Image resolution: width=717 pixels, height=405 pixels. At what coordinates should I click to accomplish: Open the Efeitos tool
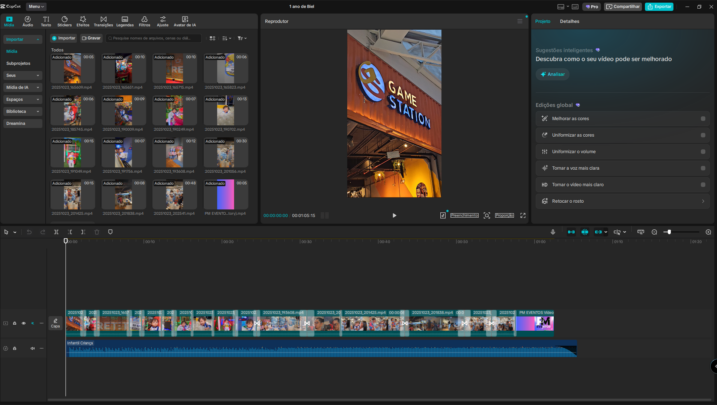point(83,20)
